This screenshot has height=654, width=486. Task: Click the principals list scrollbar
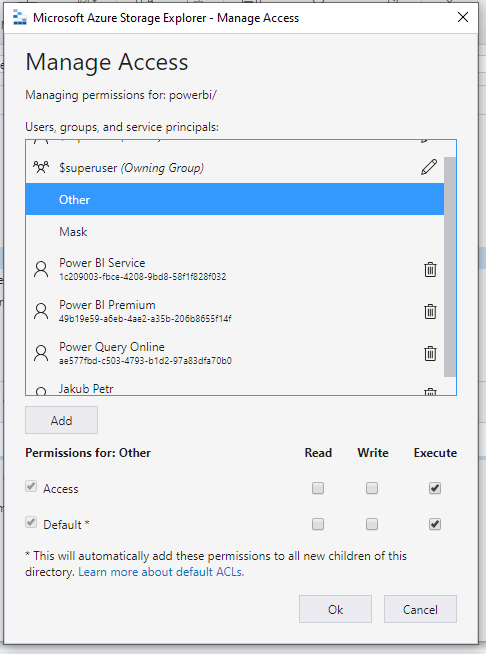point(450,267)
